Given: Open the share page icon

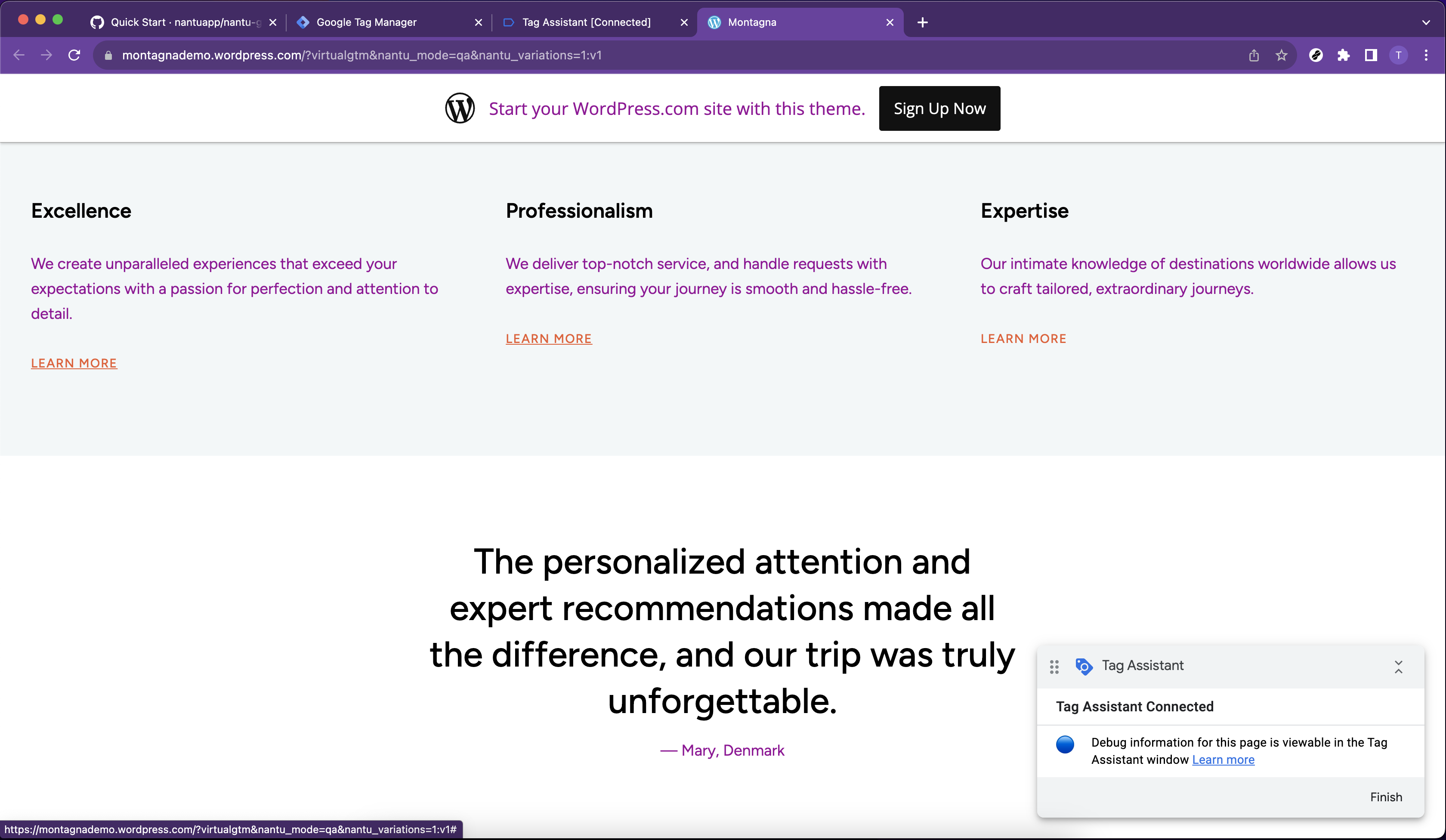Looking at the screenshot, I should 1254,55.
